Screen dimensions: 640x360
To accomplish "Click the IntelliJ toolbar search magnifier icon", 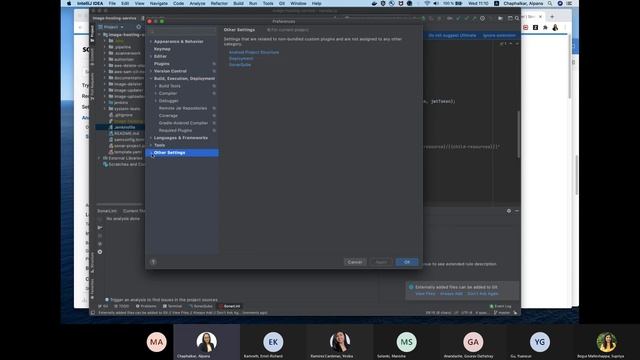I will (x=517, y=18).
